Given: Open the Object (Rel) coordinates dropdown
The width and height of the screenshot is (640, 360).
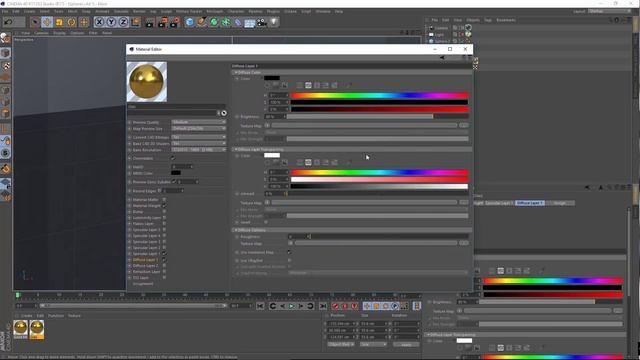Looking at the screenshot, I should [x=341, y=344].
